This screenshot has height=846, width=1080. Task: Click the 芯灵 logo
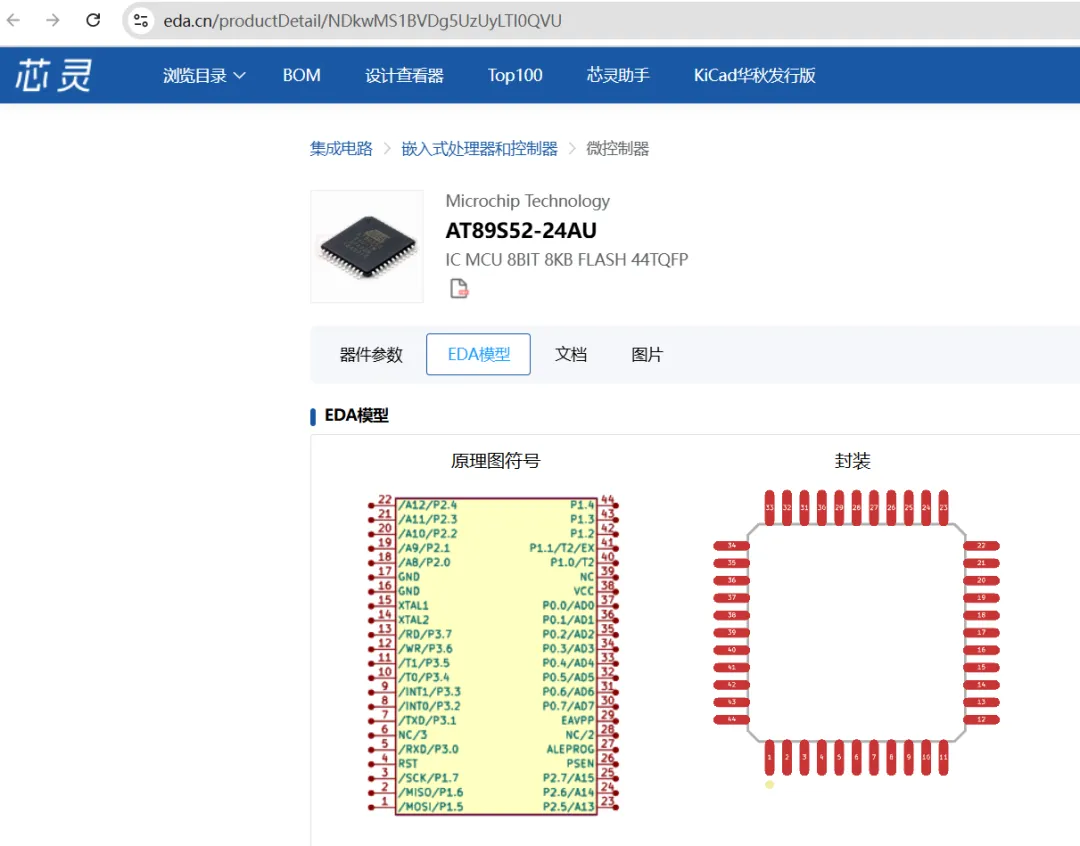coord(54,75)
